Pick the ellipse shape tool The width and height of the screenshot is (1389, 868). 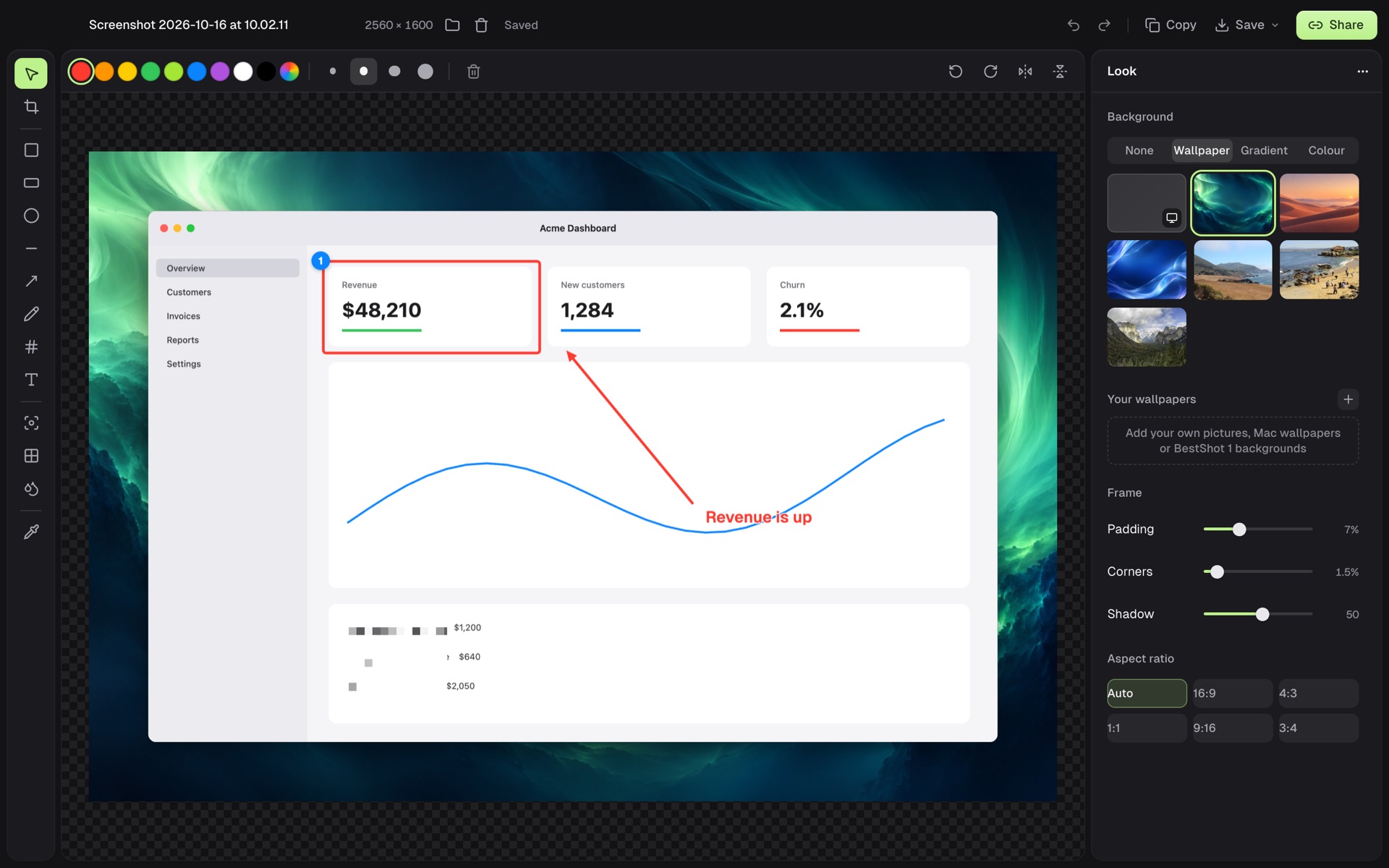pyautogui.click(x=31, y=216)
